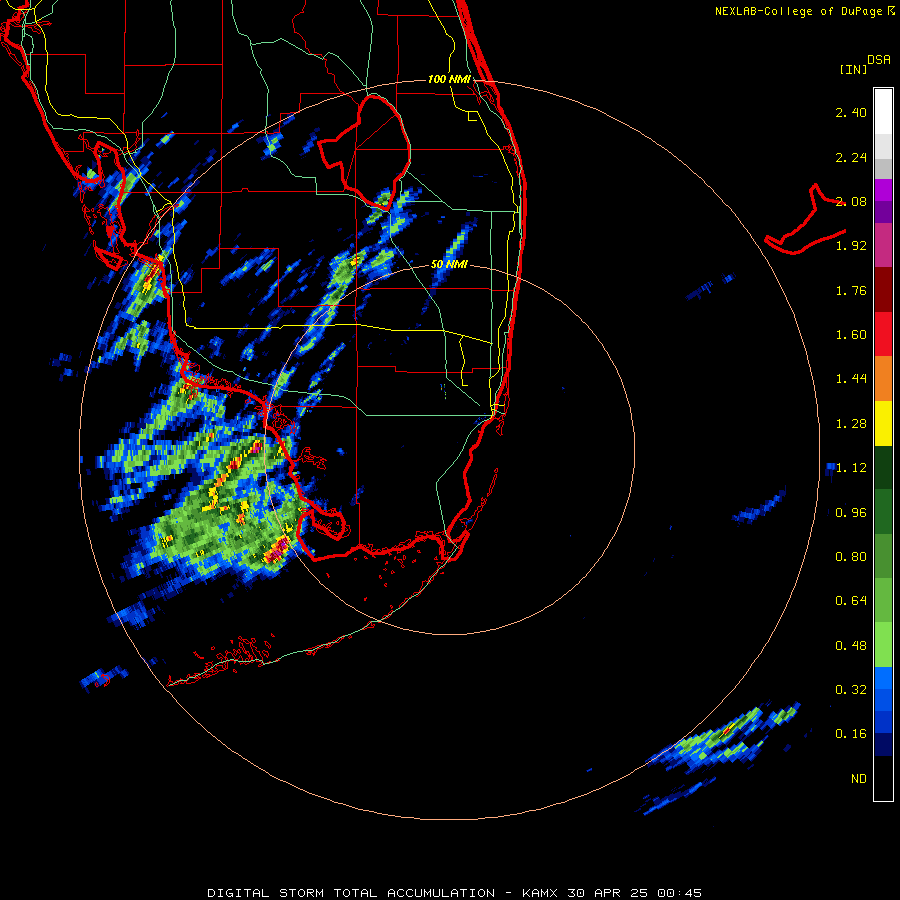Select the 0.16 legend value
This screenshot has width=900, height=900.
click(x=851, y=734)
